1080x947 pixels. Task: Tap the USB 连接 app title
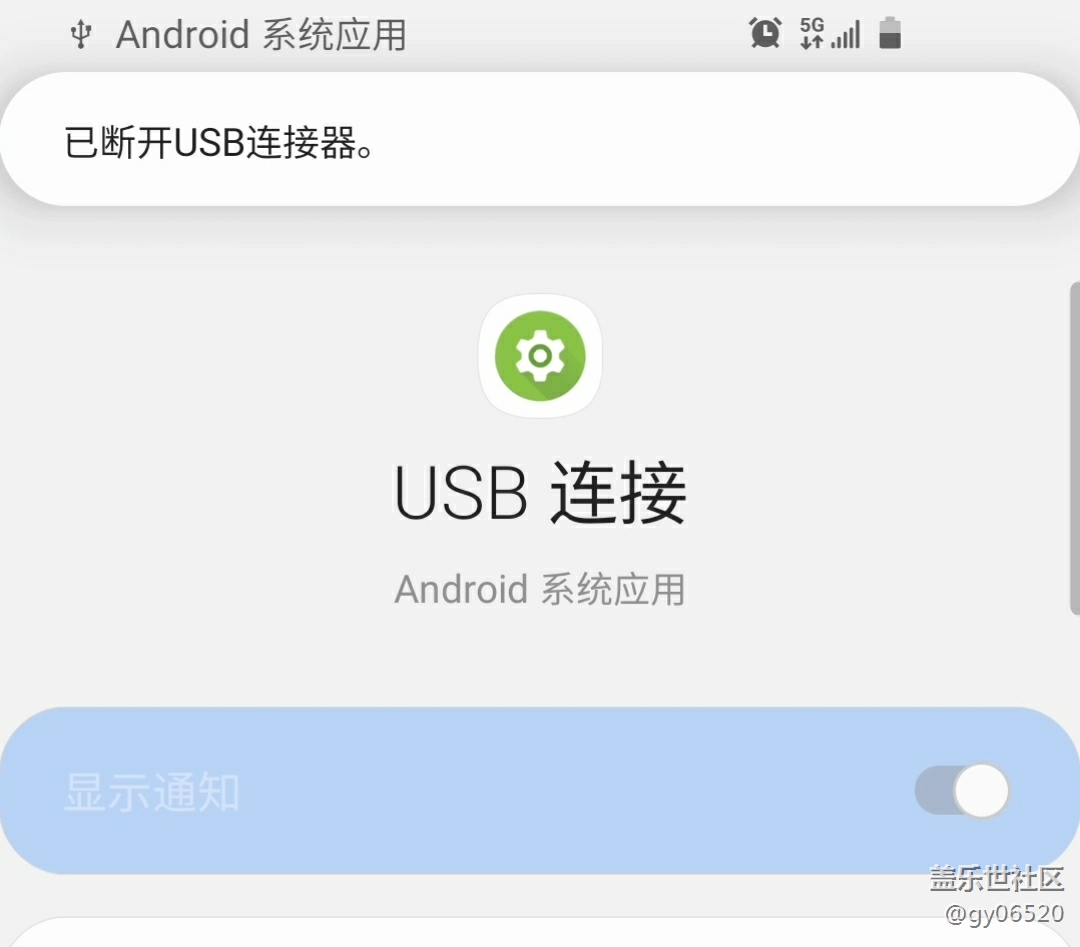point(540,492)
